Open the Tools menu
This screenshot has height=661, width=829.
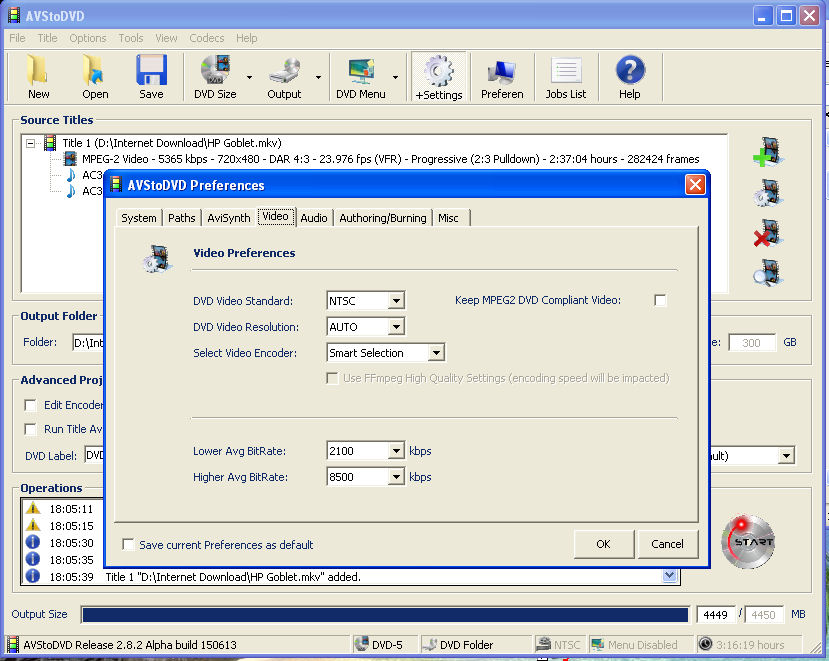point(131,38)
